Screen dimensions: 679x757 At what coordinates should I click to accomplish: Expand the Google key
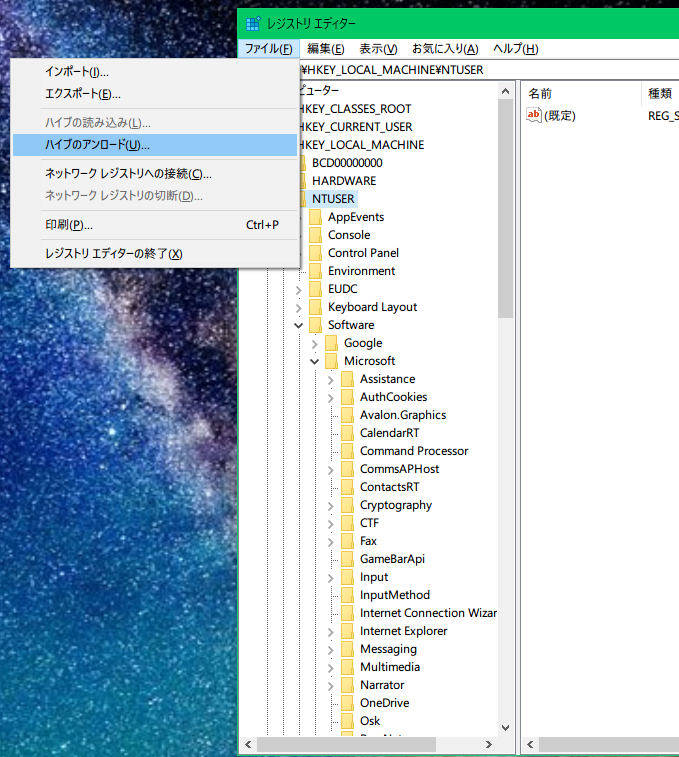(314, 344)
